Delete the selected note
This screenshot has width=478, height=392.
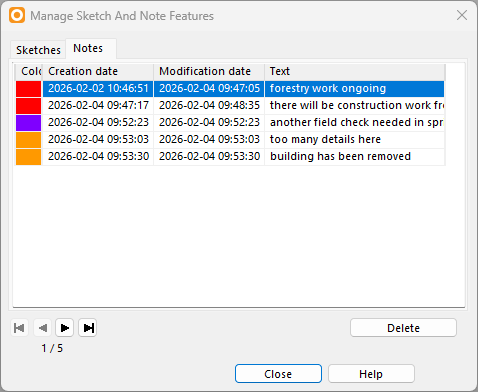[x=403, y=328]
